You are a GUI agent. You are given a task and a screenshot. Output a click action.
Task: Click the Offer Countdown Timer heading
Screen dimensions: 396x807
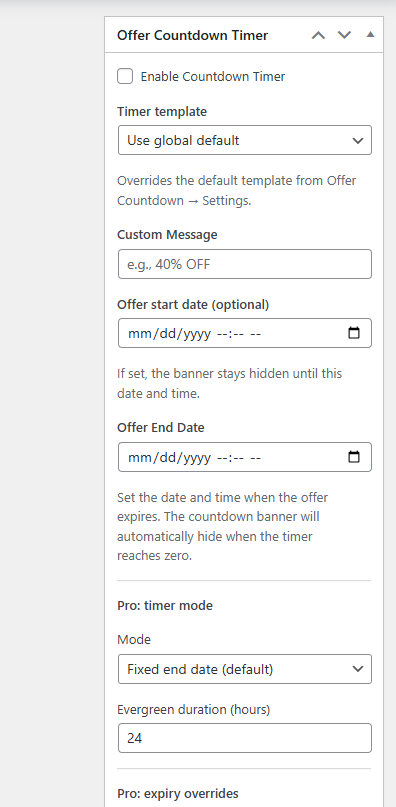point(193,35)
